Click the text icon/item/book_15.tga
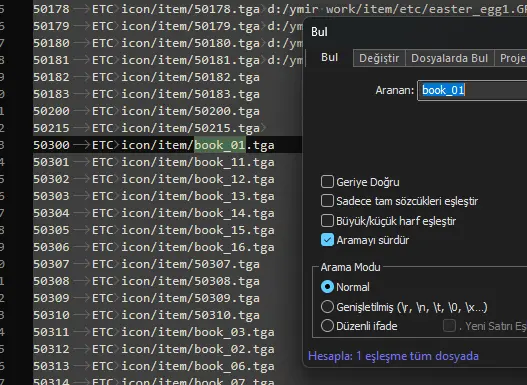Image resolution: width=527 pixels, height=385 pixels. 198,230
